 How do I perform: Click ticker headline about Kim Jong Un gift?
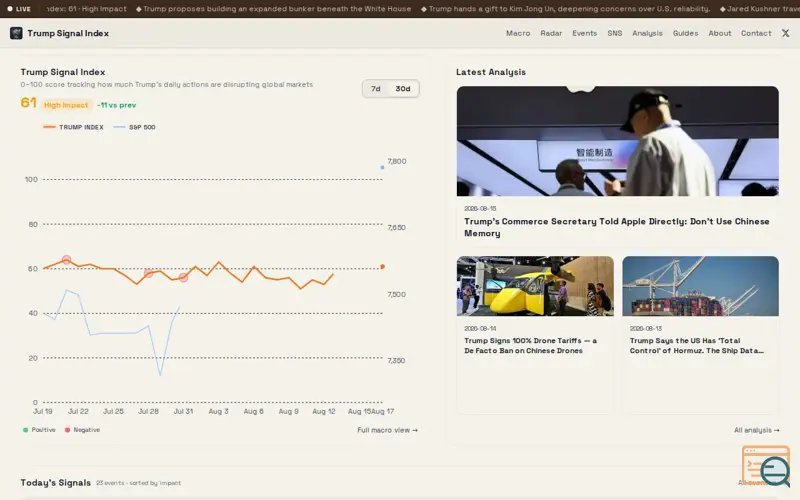pos(565,9)
